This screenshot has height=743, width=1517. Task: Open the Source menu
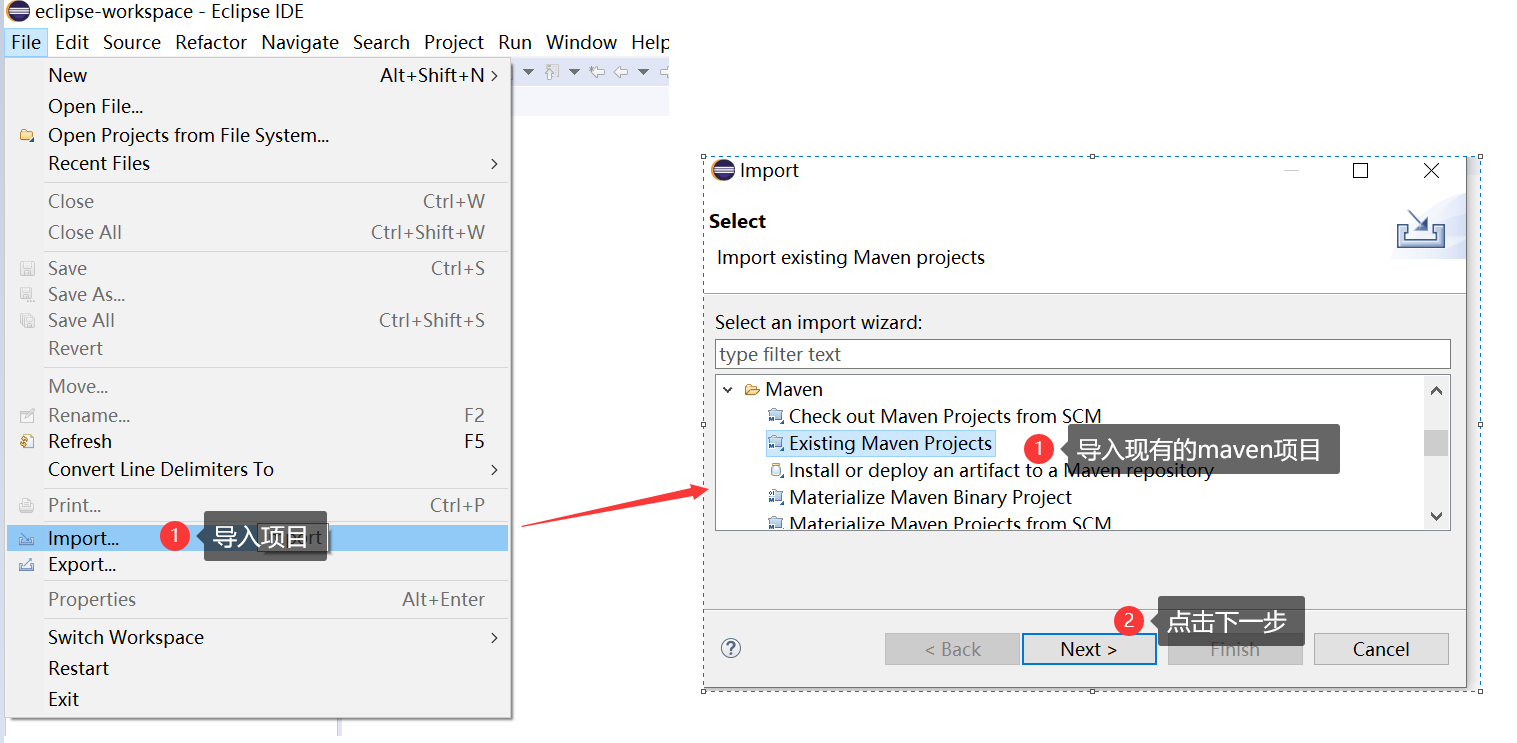(132, 42)
